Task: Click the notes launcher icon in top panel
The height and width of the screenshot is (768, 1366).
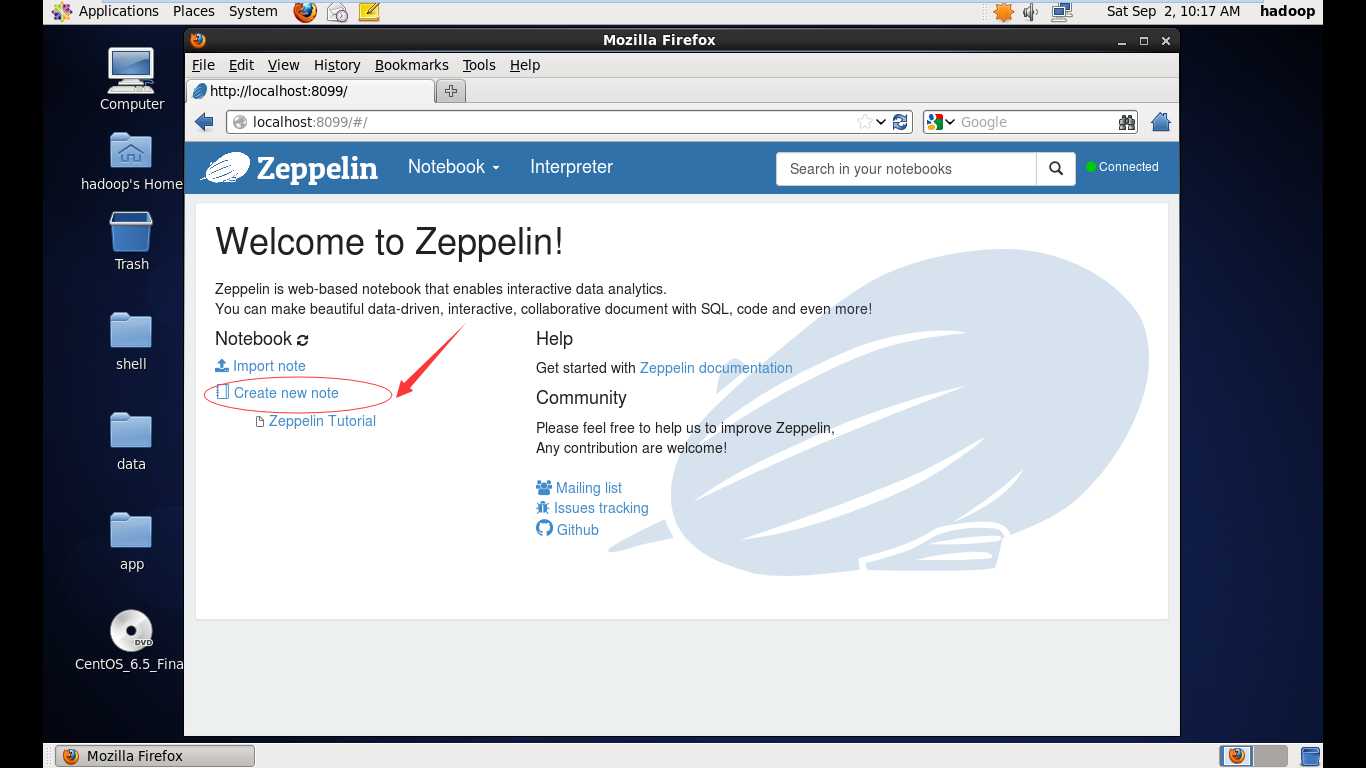Action: [369, 11]
